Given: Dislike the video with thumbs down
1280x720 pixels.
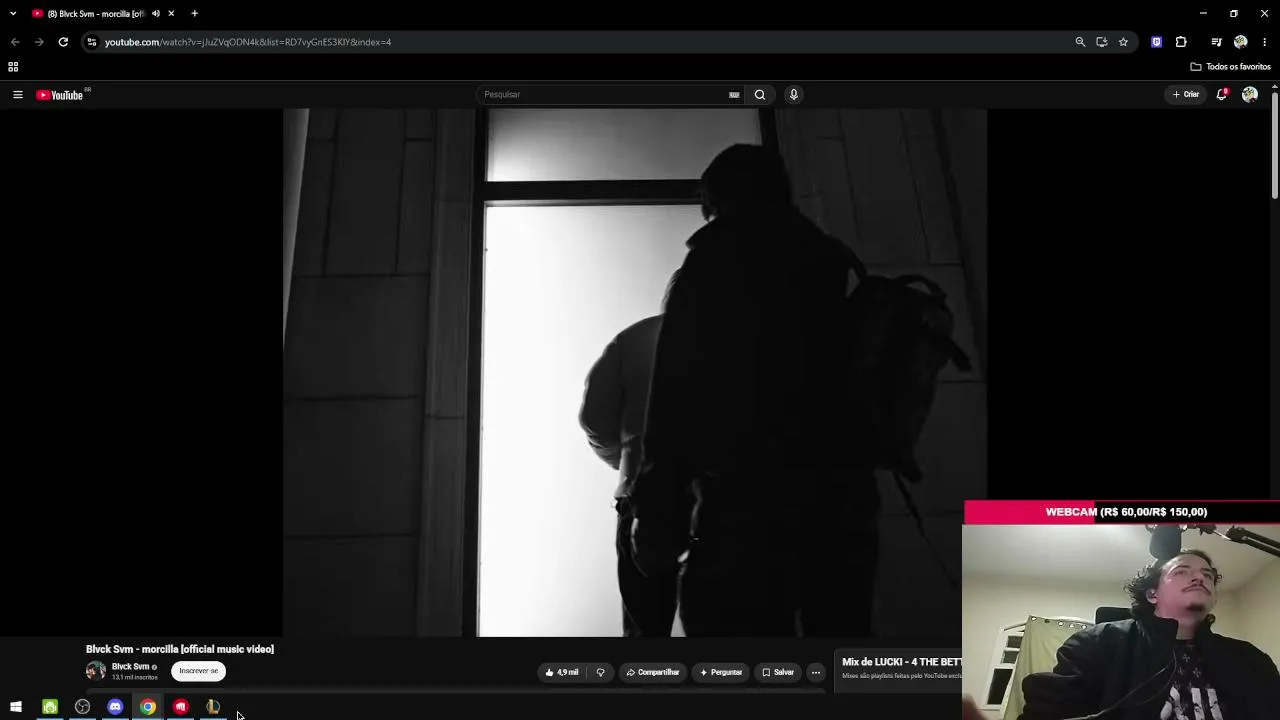Looking at the screenshot, I should (600, 672).
